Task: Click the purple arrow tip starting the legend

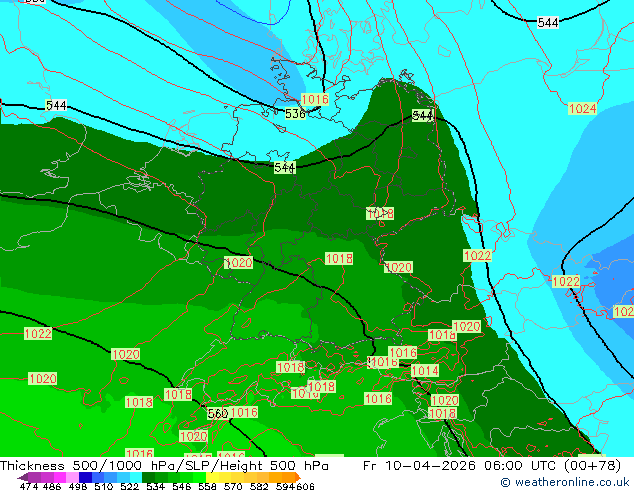Action: pyautogui.click(x=23, y=477)
